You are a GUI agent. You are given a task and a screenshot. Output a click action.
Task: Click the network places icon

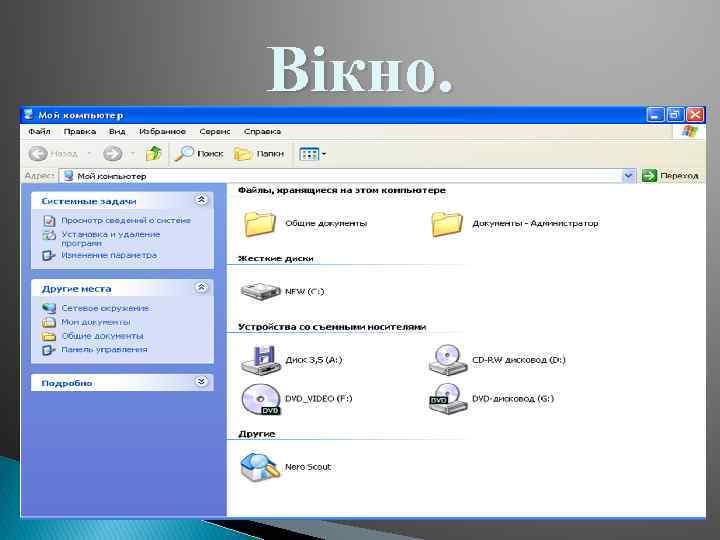pos(49,308)
